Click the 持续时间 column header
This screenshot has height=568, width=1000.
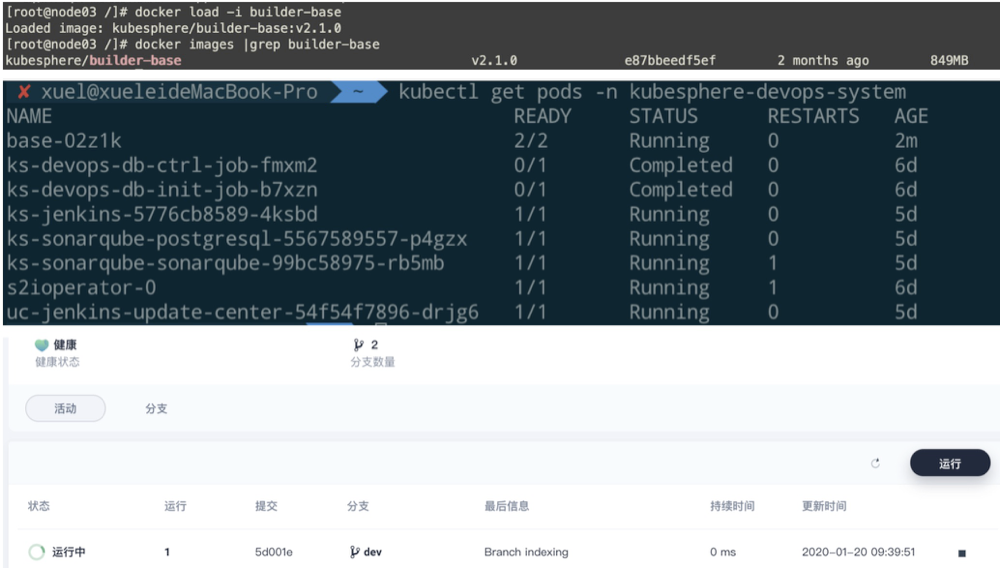(732, 506)
